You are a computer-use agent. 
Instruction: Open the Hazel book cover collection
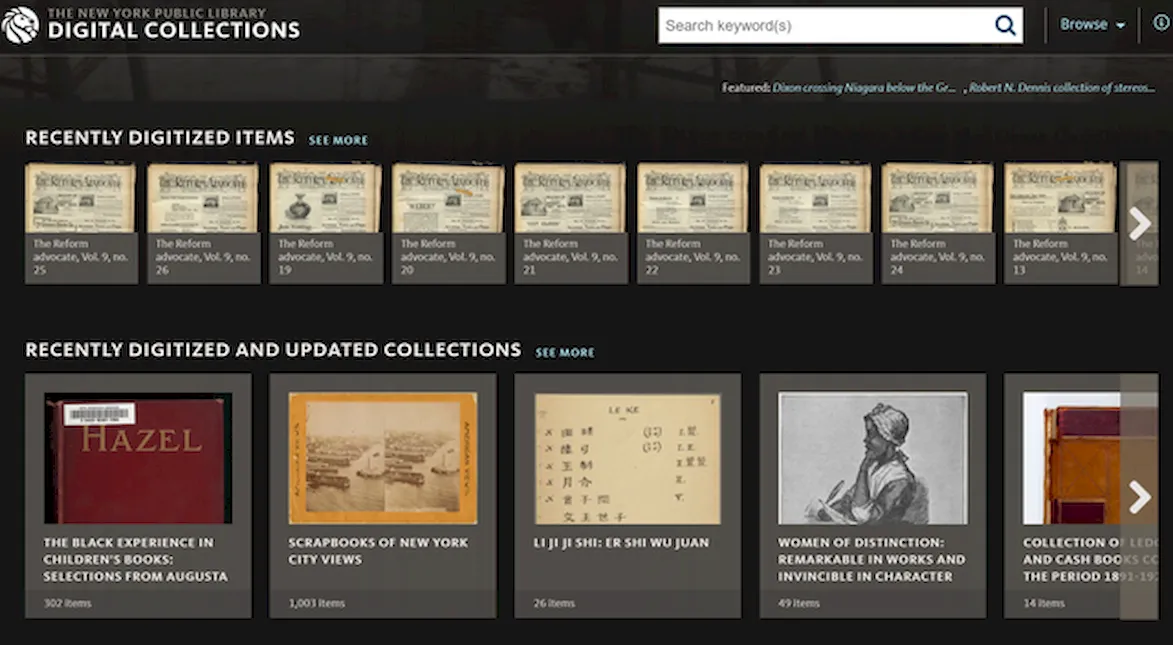click(x=138, y=458)
